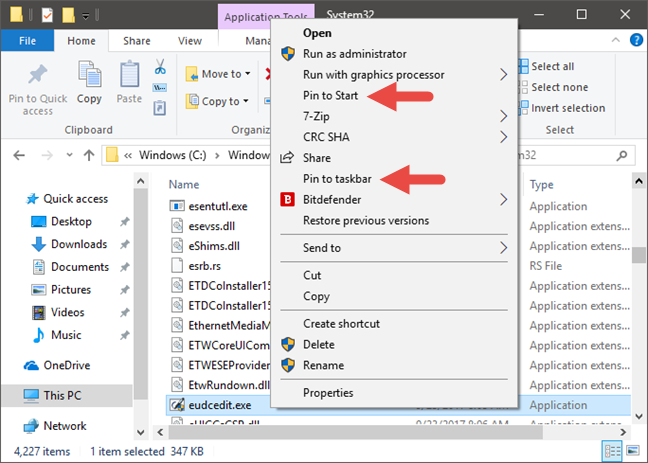Sort by Type column header
The height and width of the screenshot is (463, 648).
coord(541,184)
